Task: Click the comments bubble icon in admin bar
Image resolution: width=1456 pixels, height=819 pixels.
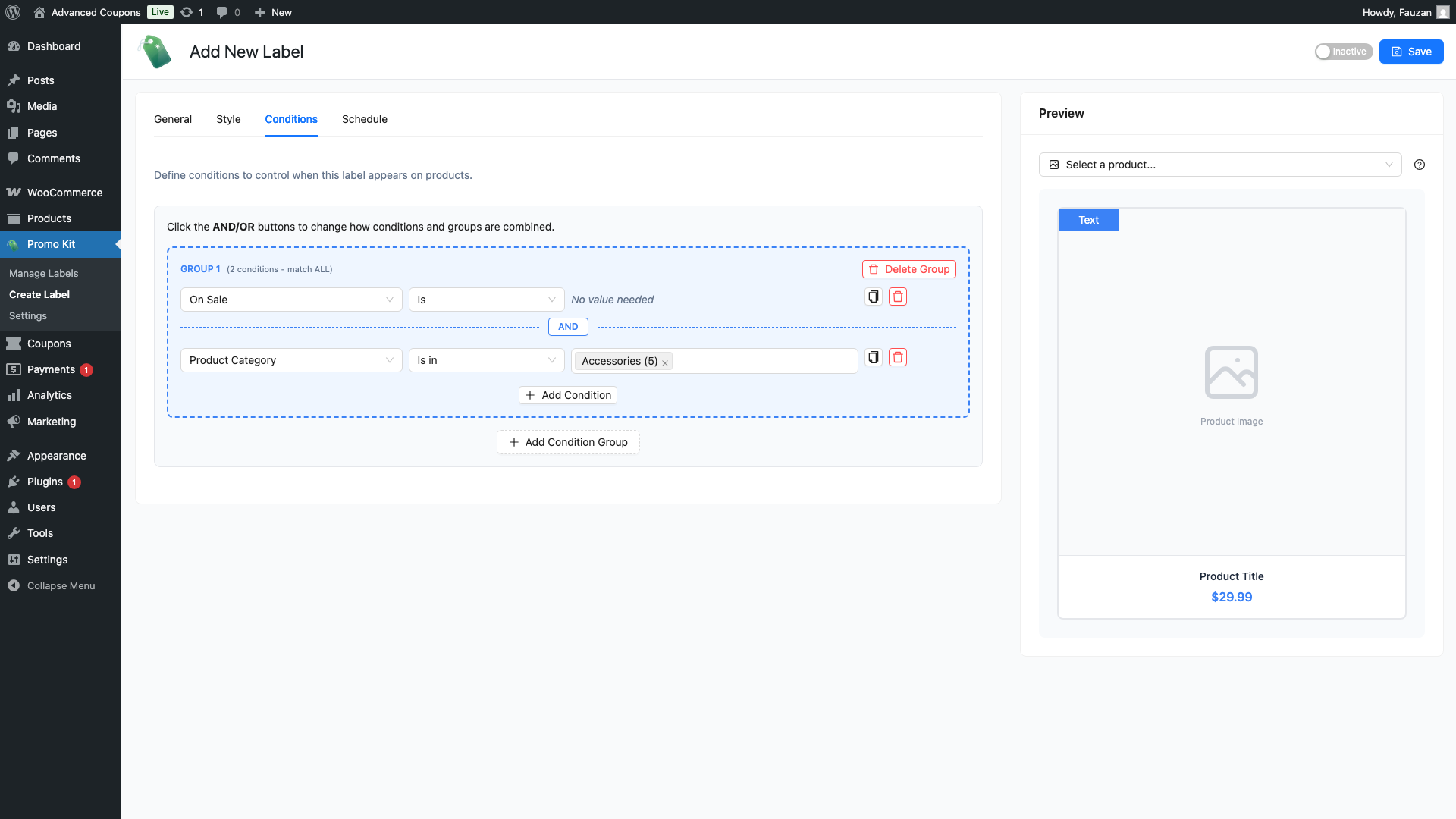Action: (221, 12)
